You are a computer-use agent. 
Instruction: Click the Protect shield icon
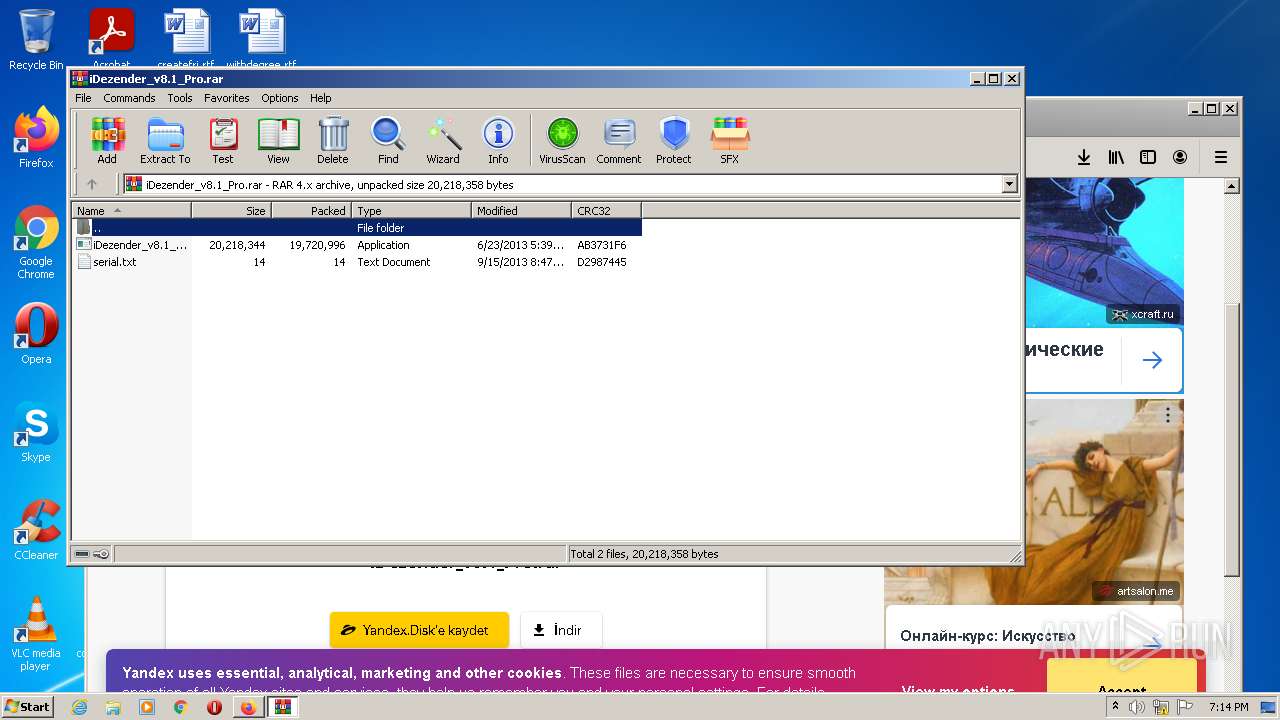(x=674, y=140)
